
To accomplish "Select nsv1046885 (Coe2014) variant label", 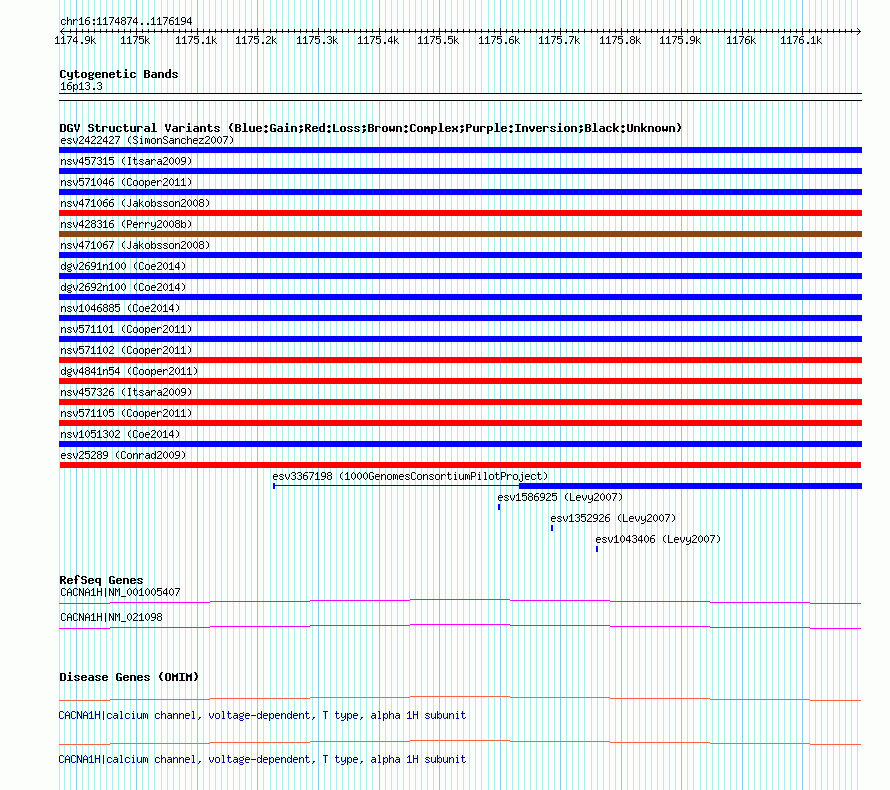I will pyautogui.click(x=120, y=308).
